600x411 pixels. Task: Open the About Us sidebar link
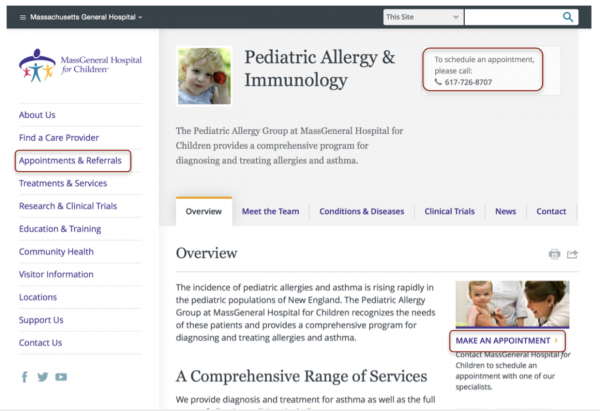point(37,115)
